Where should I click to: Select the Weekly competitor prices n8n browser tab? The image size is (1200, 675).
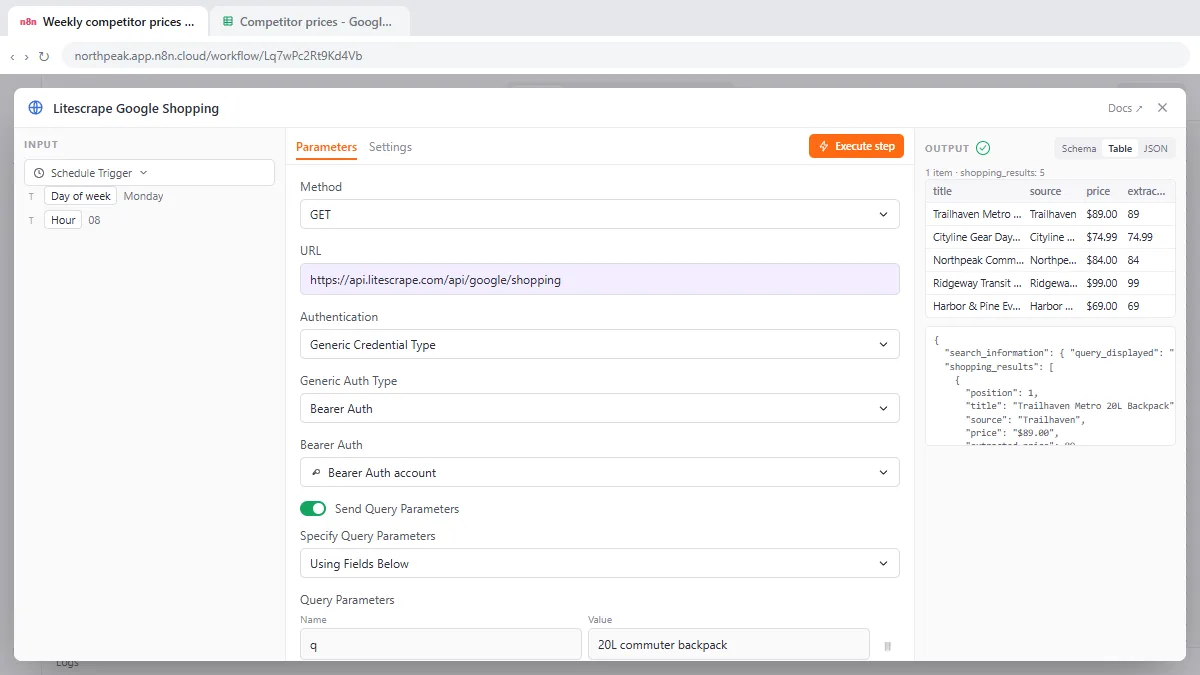pos(108,21)
